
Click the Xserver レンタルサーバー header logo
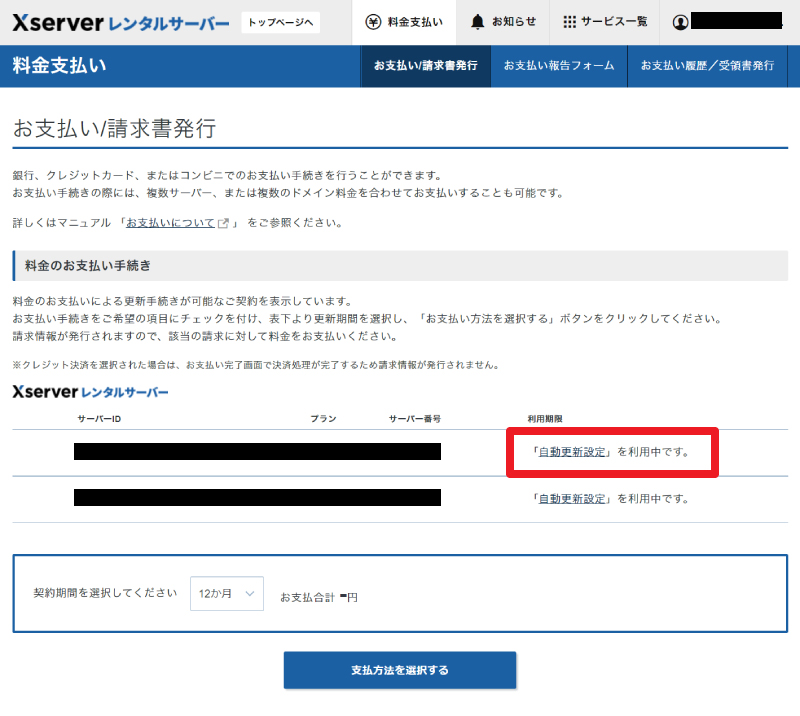(121, 22)
